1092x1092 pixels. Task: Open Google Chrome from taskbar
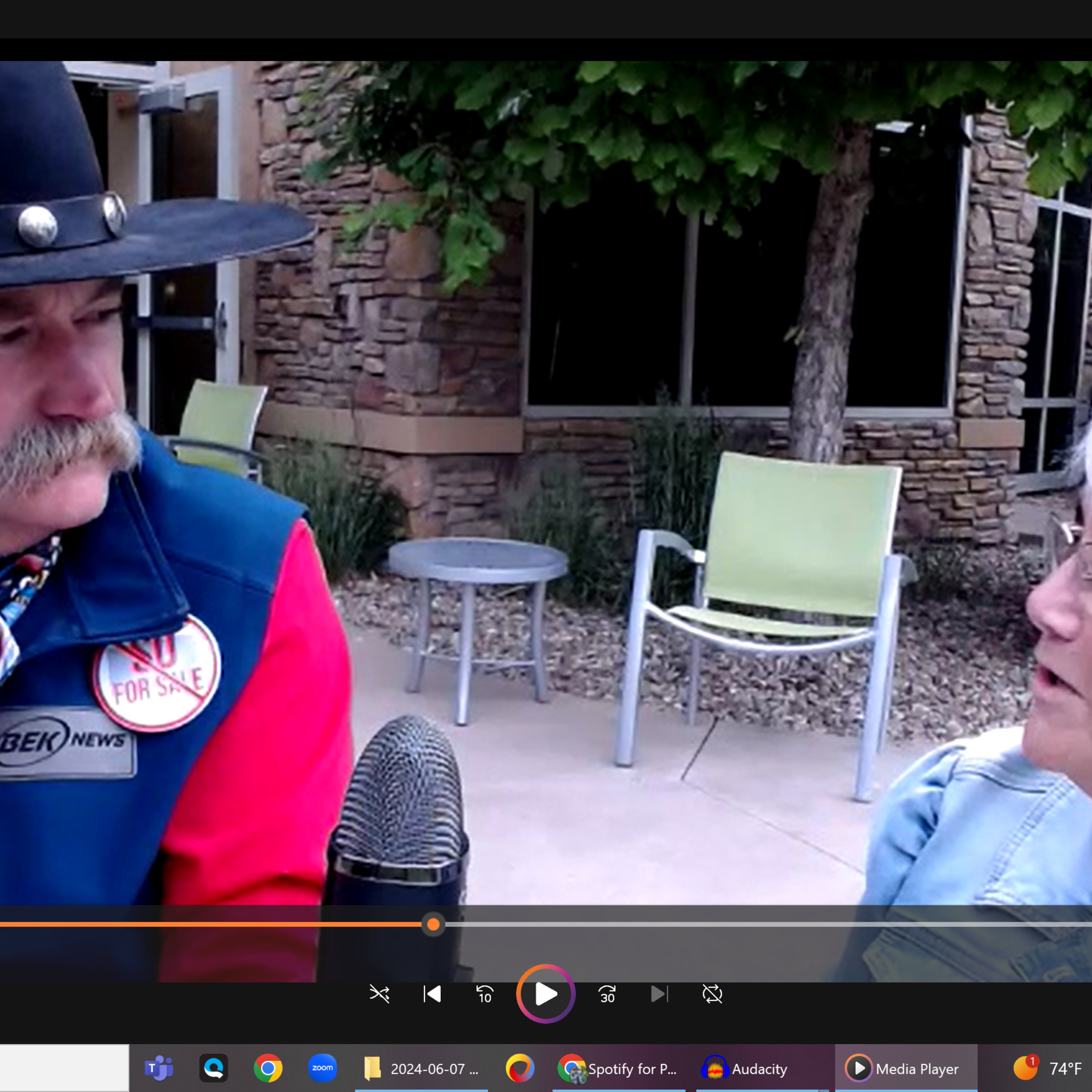tap(268, 1068)
